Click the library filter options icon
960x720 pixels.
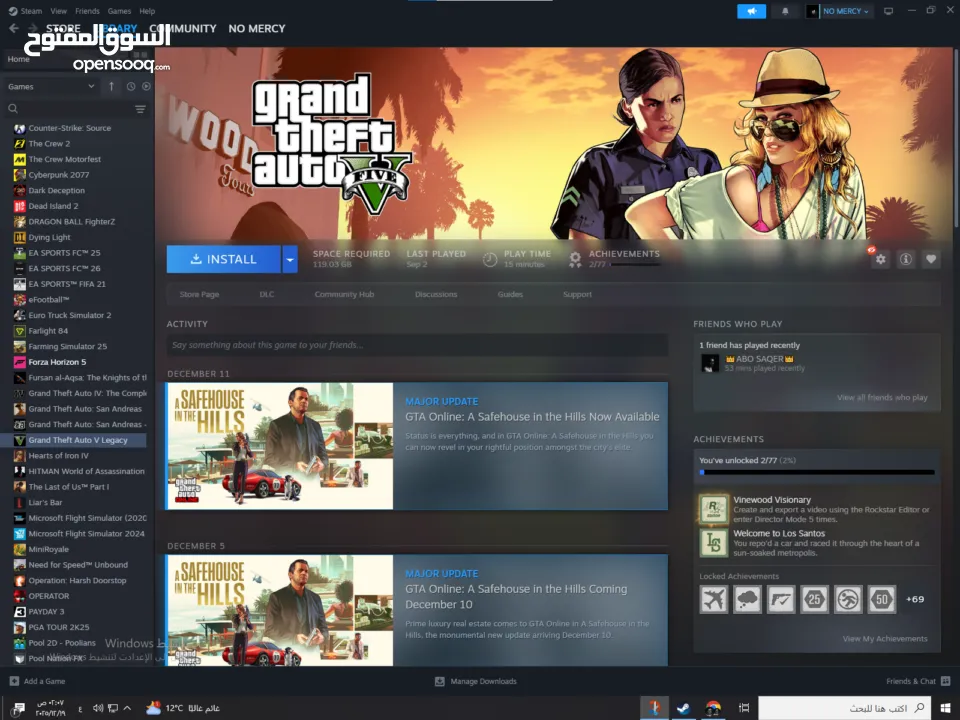pos(140,108)
